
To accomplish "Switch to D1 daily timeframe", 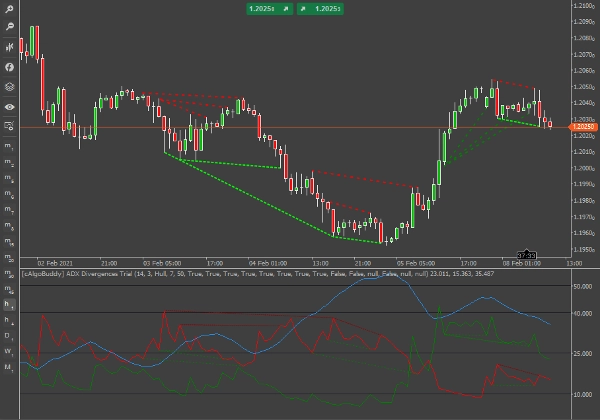I will (x=9, y=335).
